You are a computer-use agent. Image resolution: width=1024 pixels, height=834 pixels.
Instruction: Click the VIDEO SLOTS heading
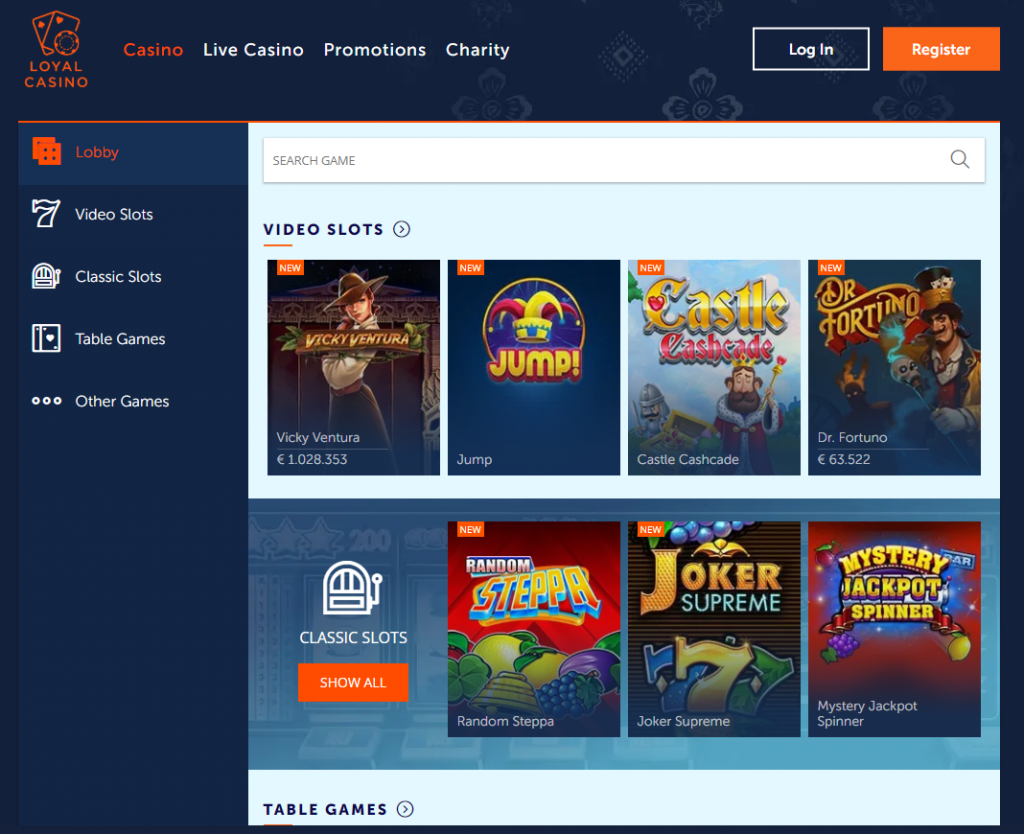pyautogui.click(x=323, y=229)
